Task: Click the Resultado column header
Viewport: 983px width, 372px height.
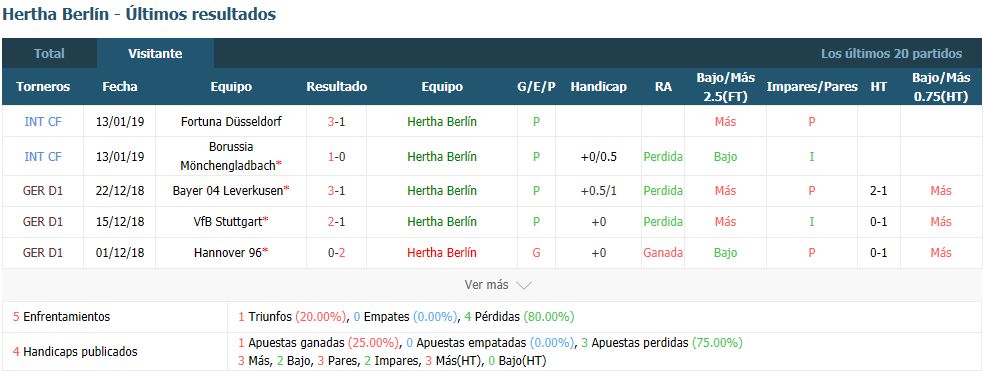Action: [337, 87]
